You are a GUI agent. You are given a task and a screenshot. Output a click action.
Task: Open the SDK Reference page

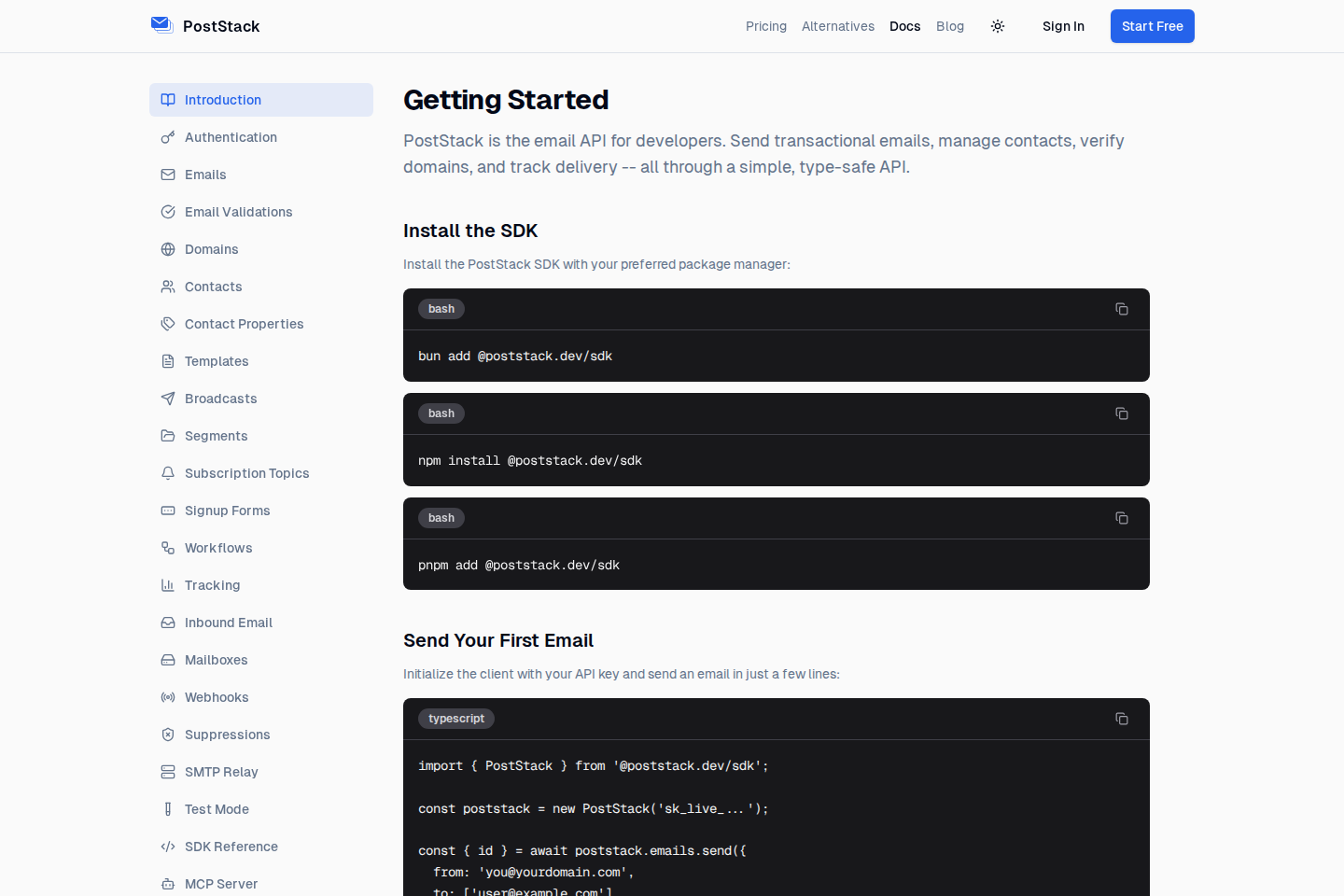(x=261, y=847)
